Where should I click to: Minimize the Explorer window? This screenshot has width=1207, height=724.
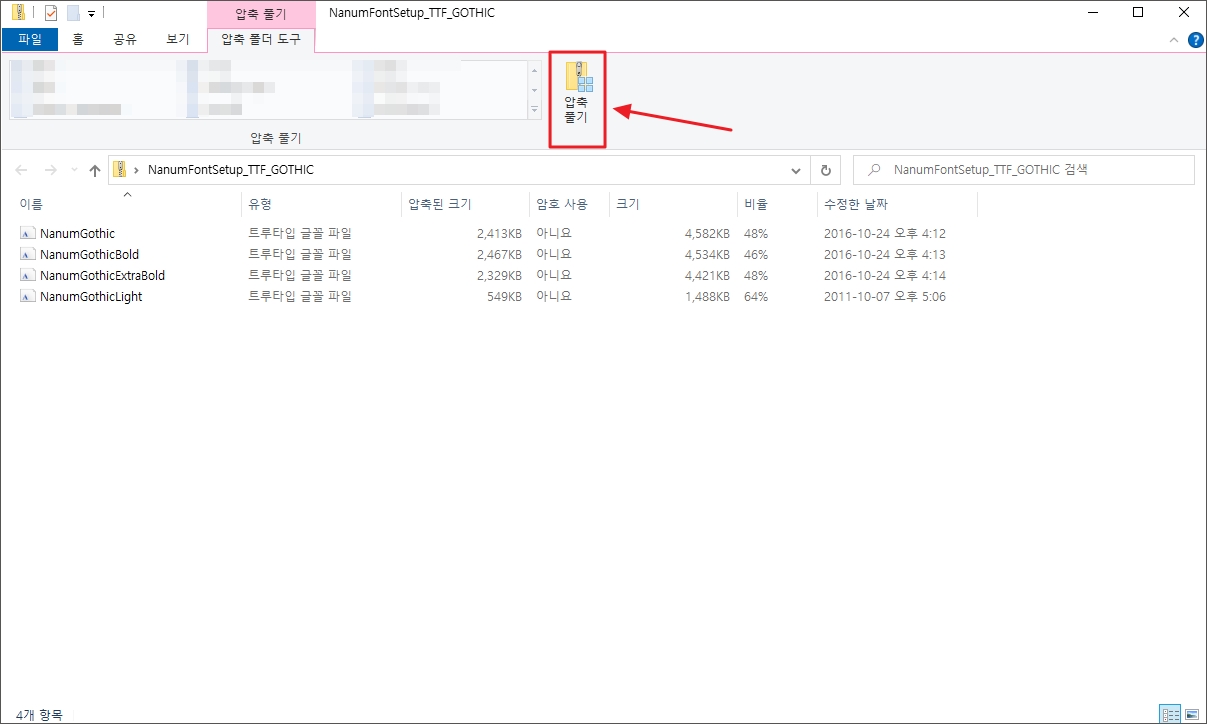click(x=1092, y=13)
